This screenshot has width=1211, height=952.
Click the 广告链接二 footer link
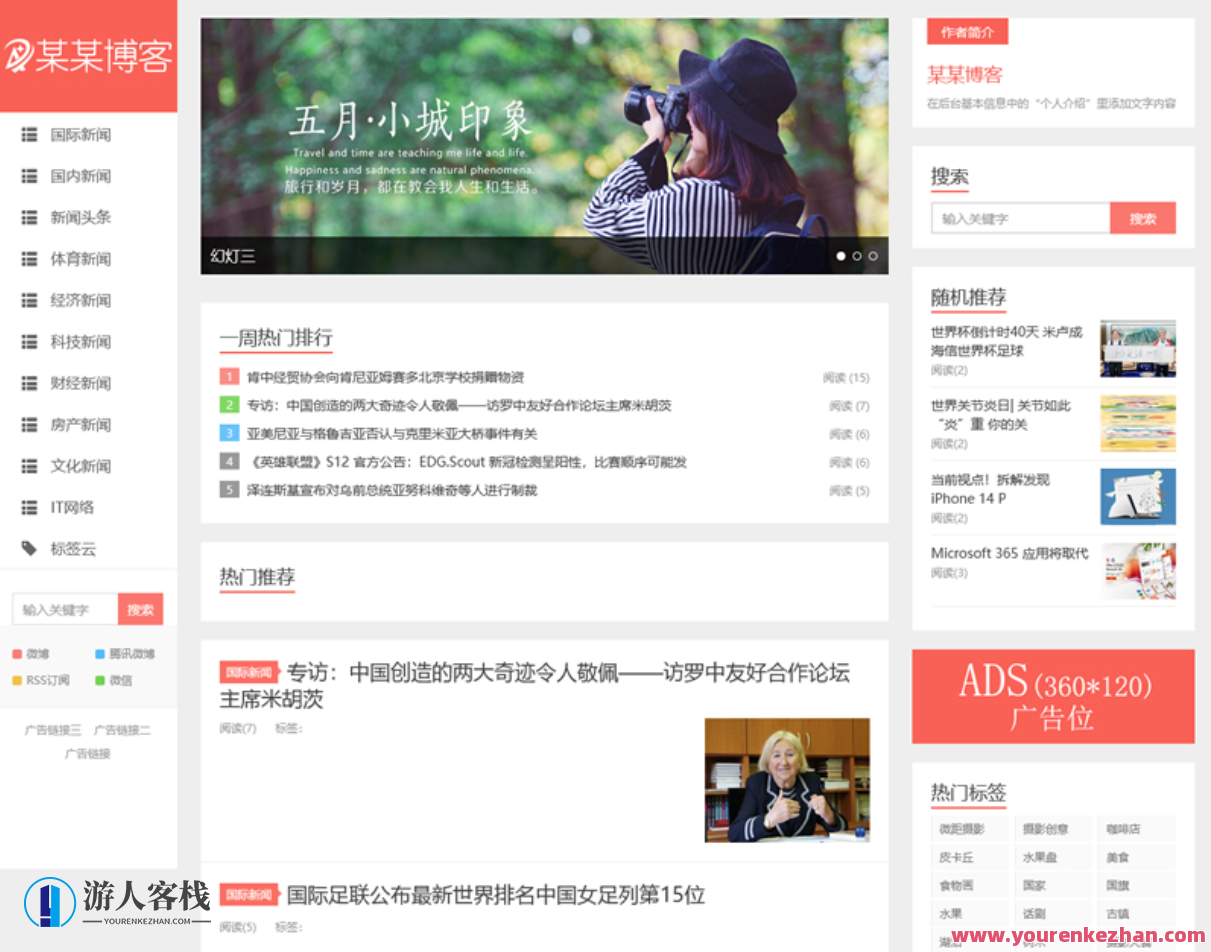pos(123,729)
